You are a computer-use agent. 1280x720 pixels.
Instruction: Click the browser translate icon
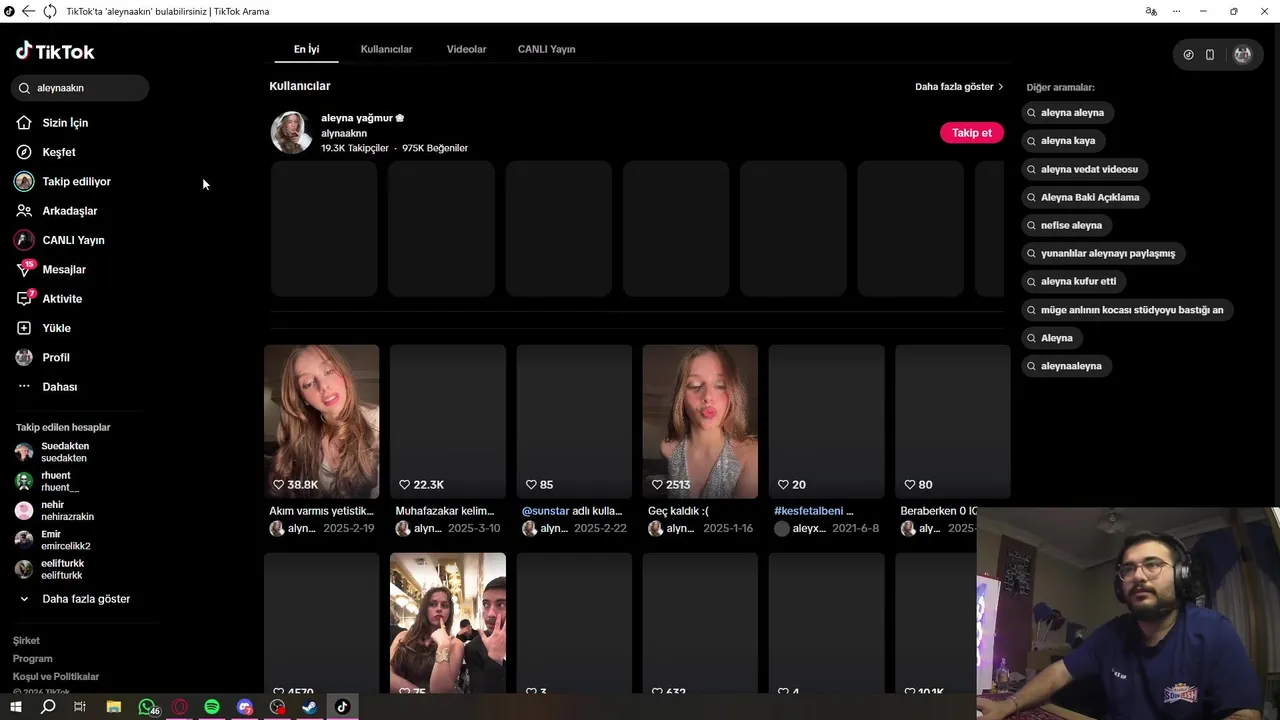(x=1151, y=11)
